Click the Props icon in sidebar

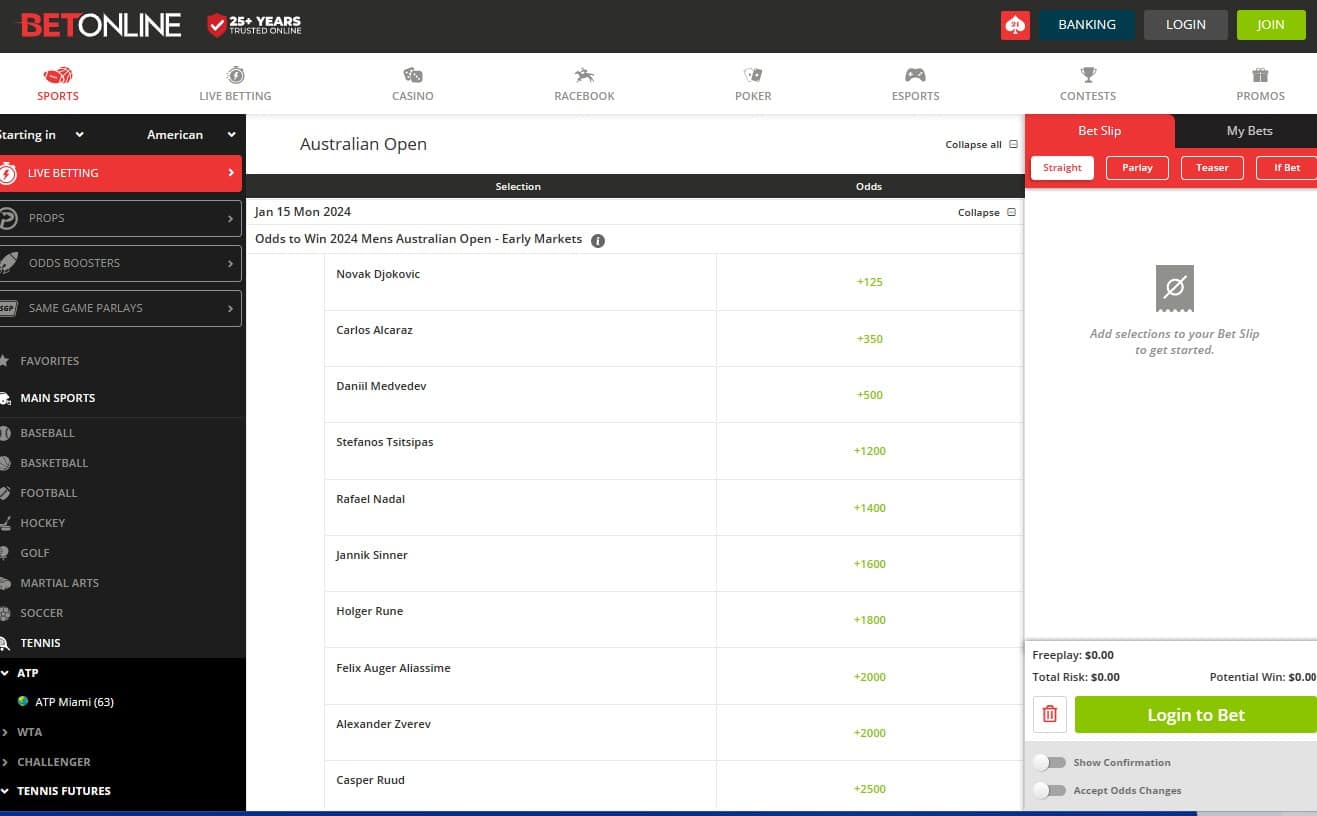coord(8,218)
